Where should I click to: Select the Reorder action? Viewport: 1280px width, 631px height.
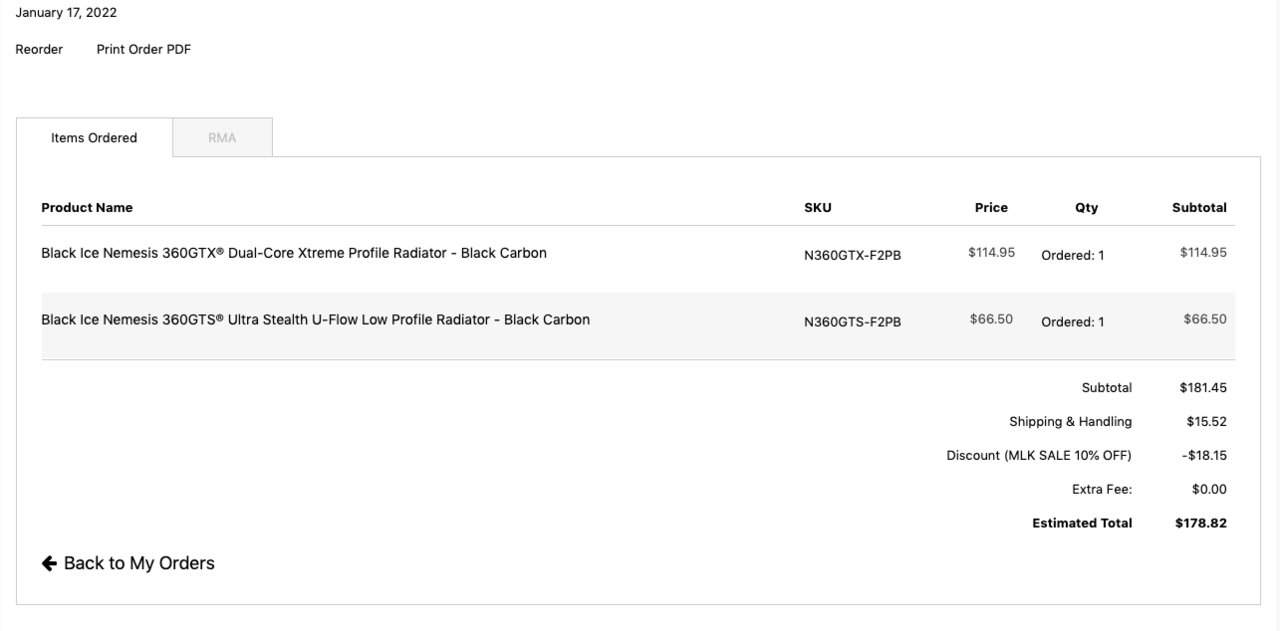tap(39, 48)
